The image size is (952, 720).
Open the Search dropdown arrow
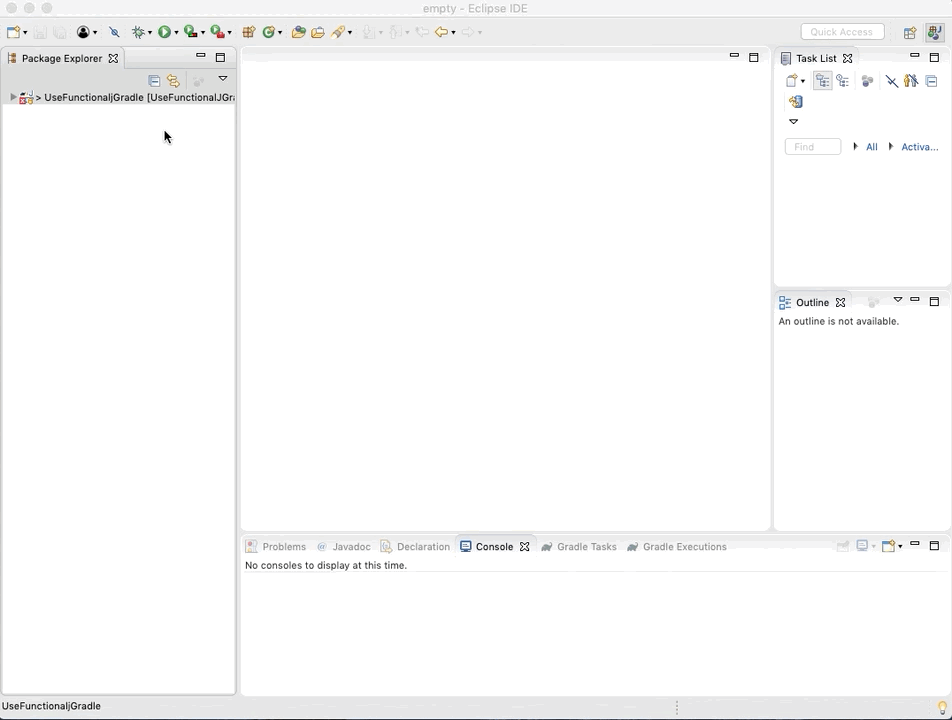point(350,33)
